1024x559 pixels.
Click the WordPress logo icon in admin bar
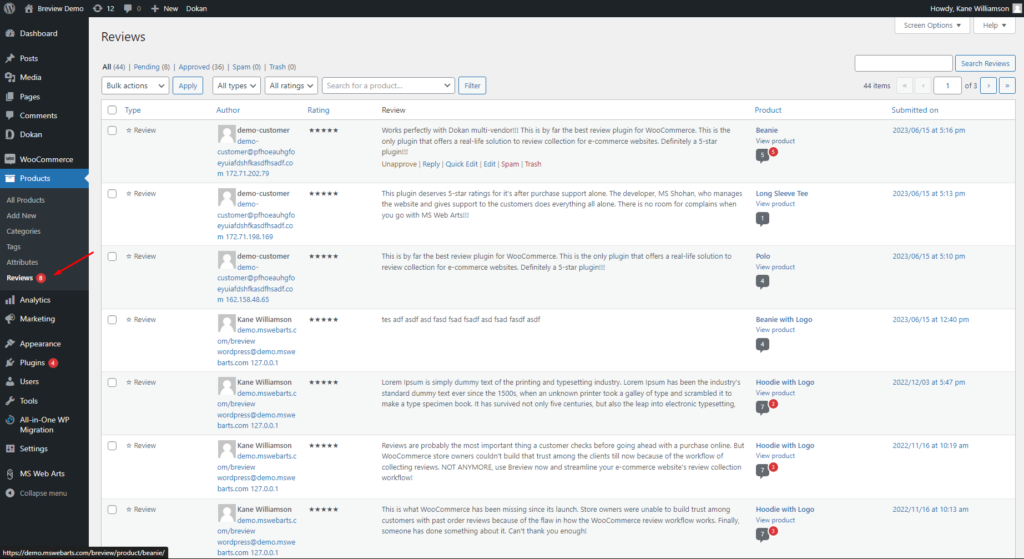tap(9, 8)
